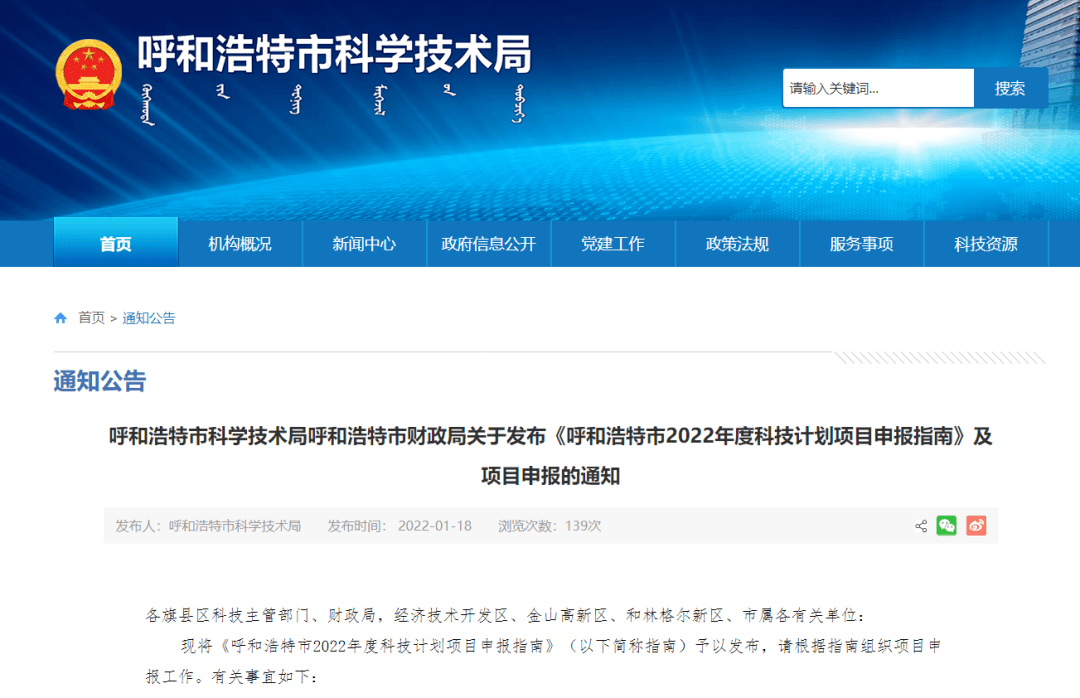
Task: Open the 政策法规 menu
Action: (x=737, y=244)
